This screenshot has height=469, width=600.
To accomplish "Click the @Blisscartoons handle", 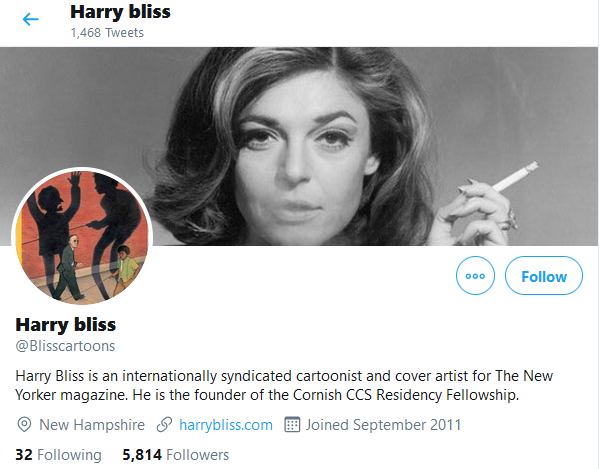I will coord(65,346).
